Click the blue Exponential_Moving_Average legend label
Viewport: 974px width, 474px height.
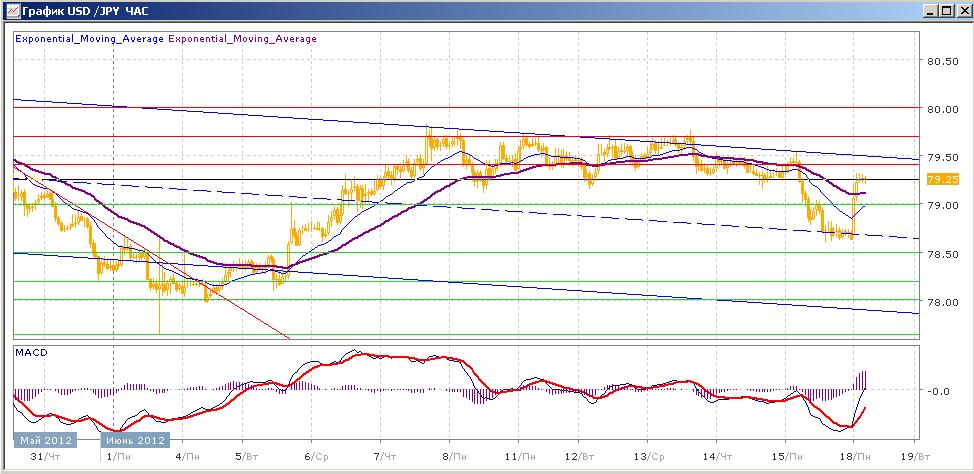click(89, 39)
